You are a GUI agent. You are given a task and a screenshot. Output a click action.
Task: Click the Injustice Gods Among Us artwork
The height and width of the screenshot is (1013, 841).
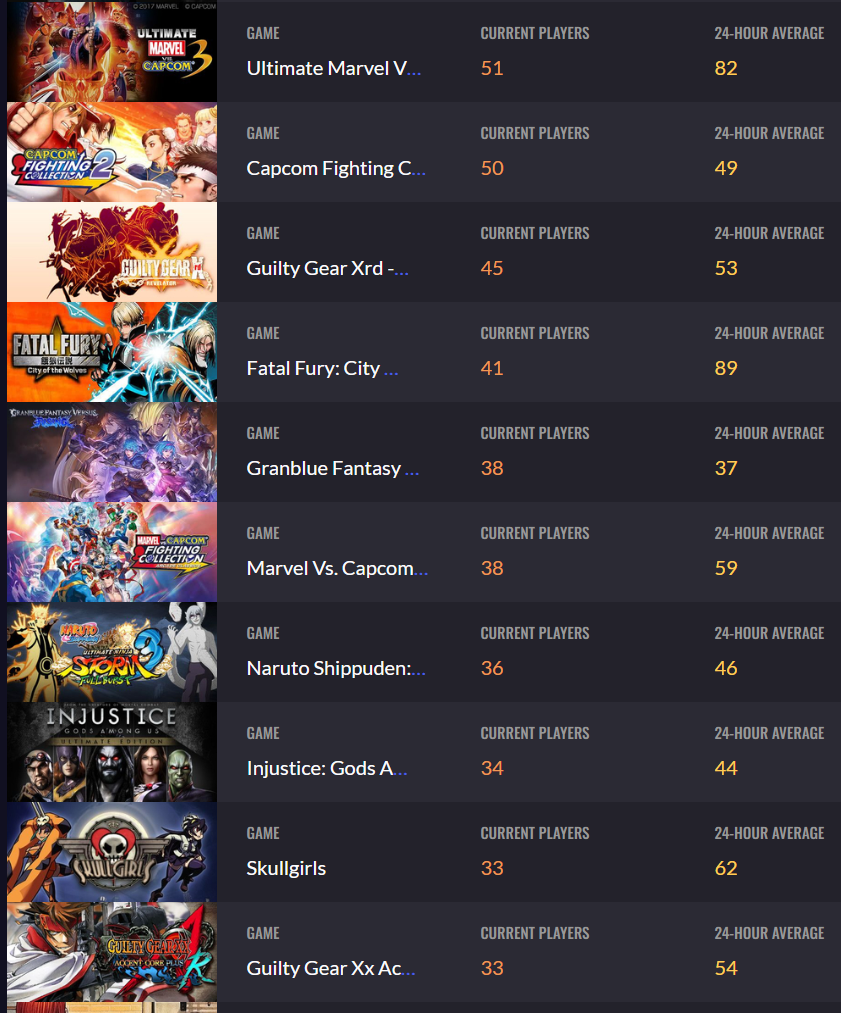[x=112, y=752]
